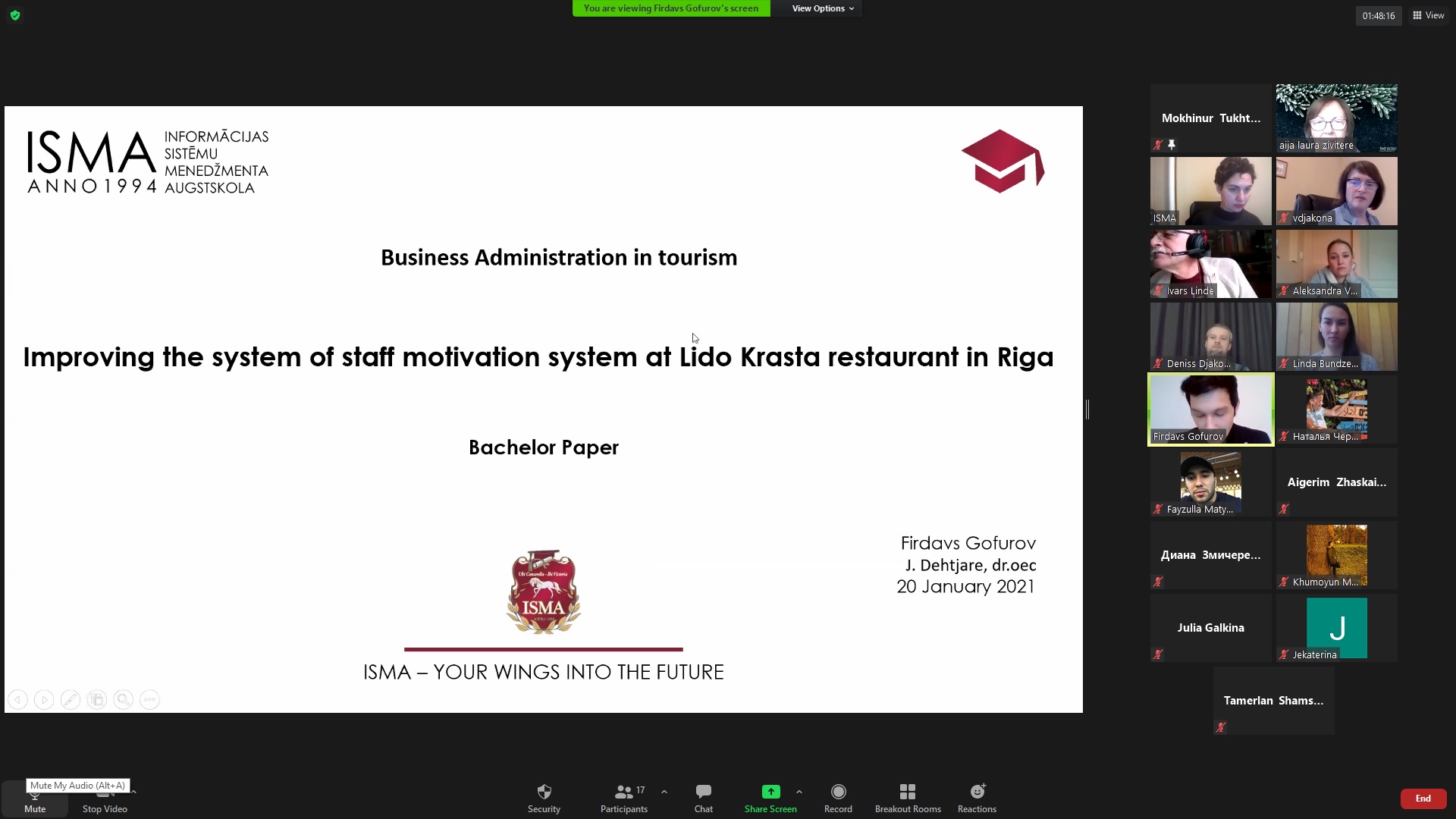Open Breakout Rooms
The height and width of the screenshot is (819, 1456).
[908, 799]
